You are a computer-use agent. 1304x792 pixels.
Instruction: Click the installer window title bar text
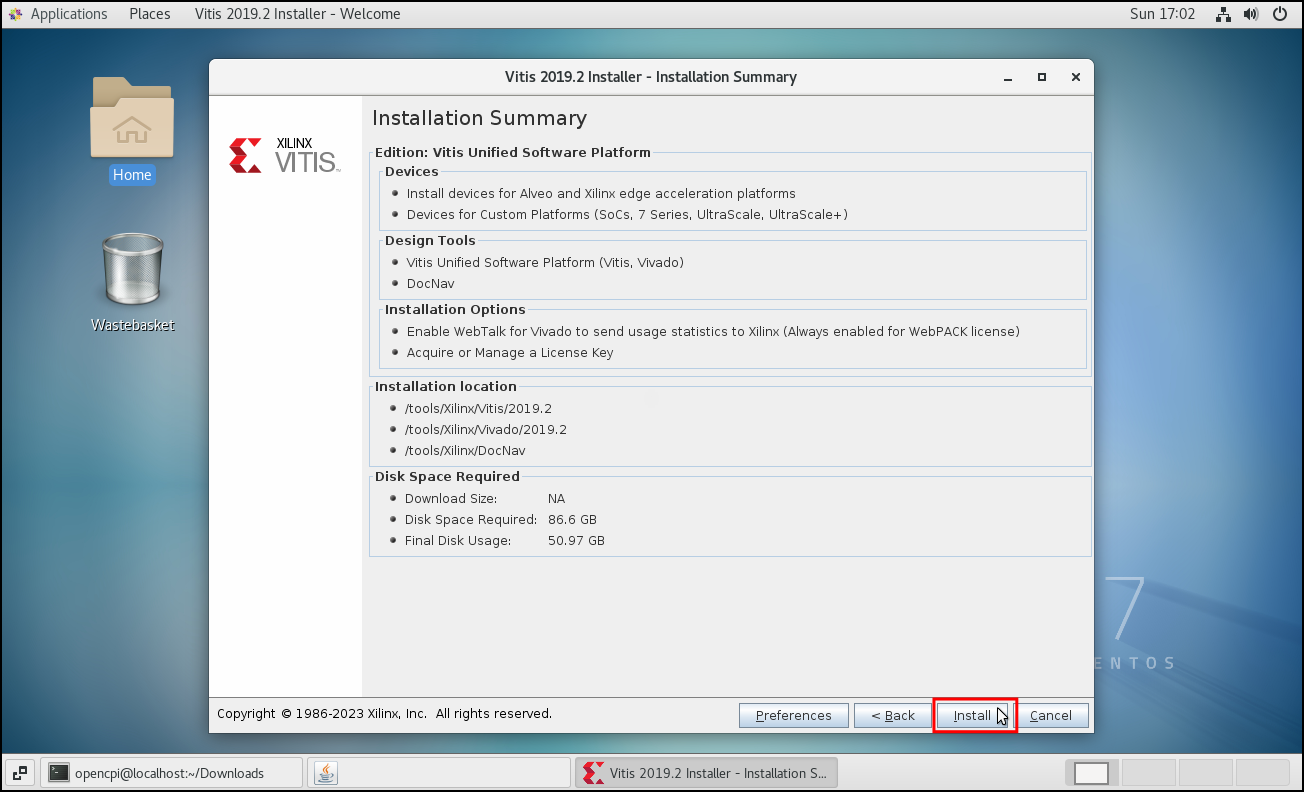[651, 77]
